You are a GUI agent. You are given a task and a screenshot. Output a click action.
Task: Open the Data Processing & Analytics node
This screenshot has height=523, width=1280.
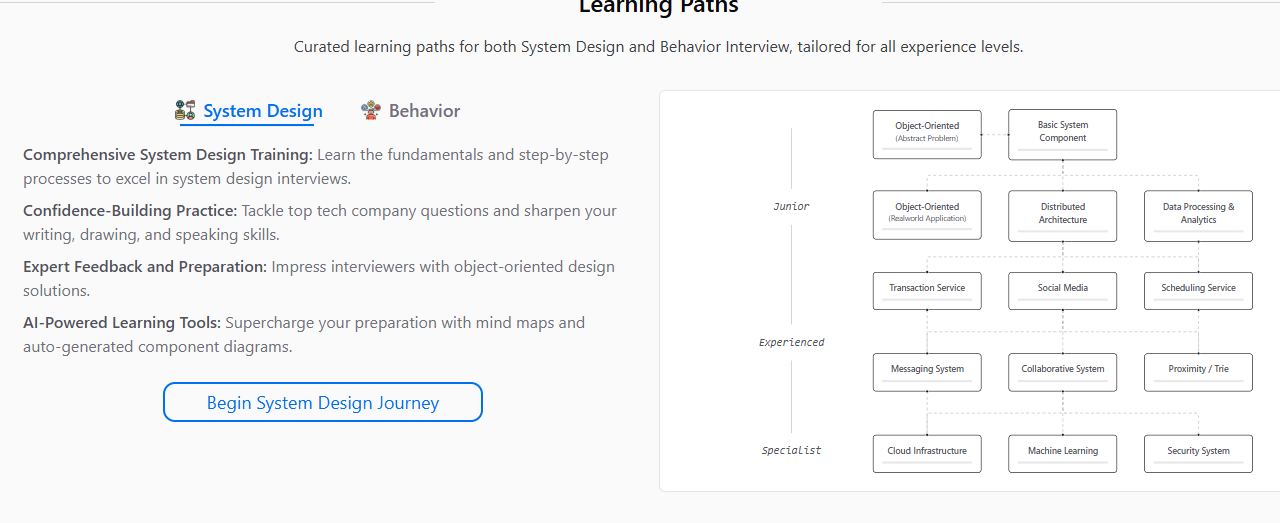click(1198, 215)
